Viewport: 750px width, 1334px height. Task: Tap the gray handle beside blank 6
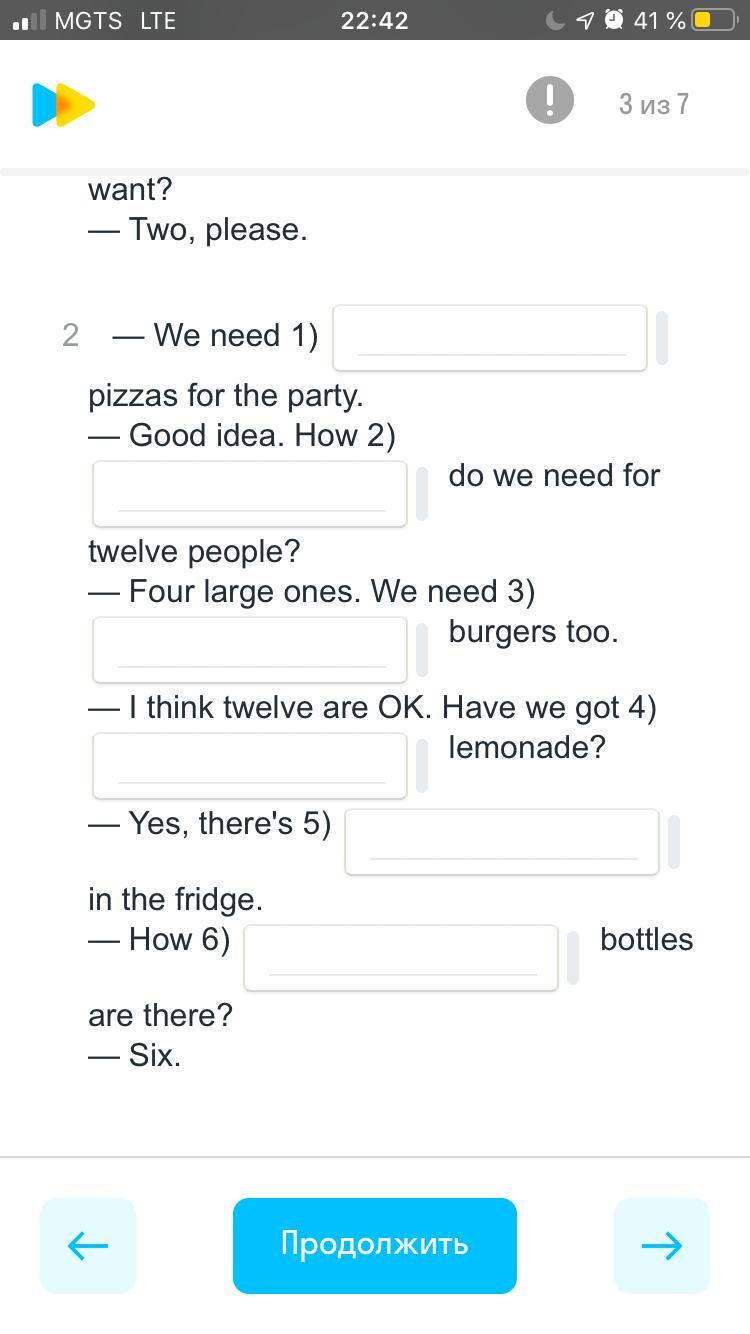[x=573, y=958]
